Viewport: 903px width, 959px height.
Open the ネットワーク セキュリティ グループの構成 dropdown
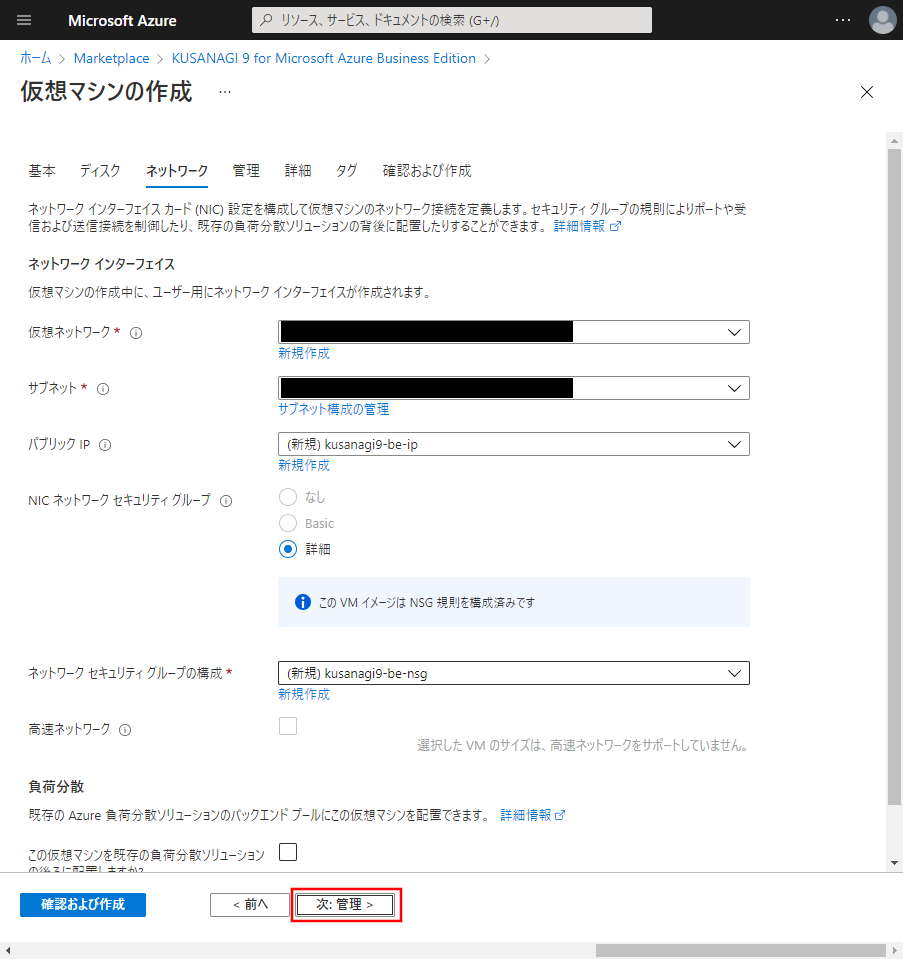click(x=514, y=673)
